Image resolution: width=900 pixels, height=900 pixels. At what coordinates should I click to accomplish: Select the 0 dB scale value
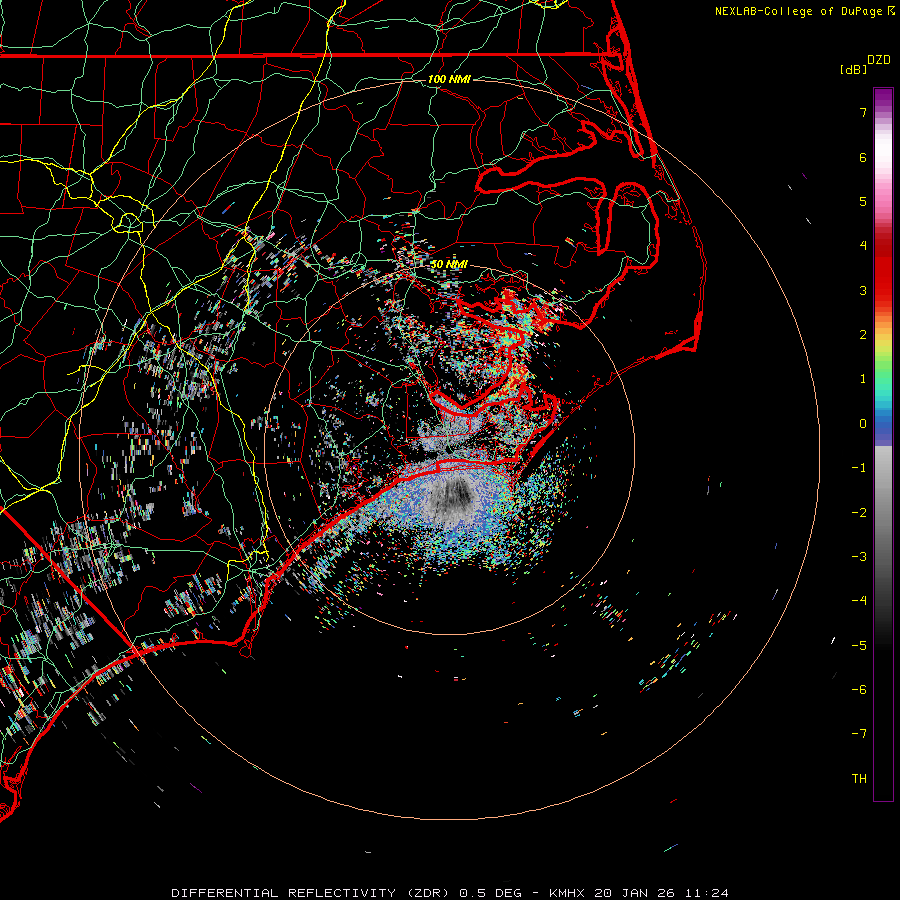pos(863,424)
